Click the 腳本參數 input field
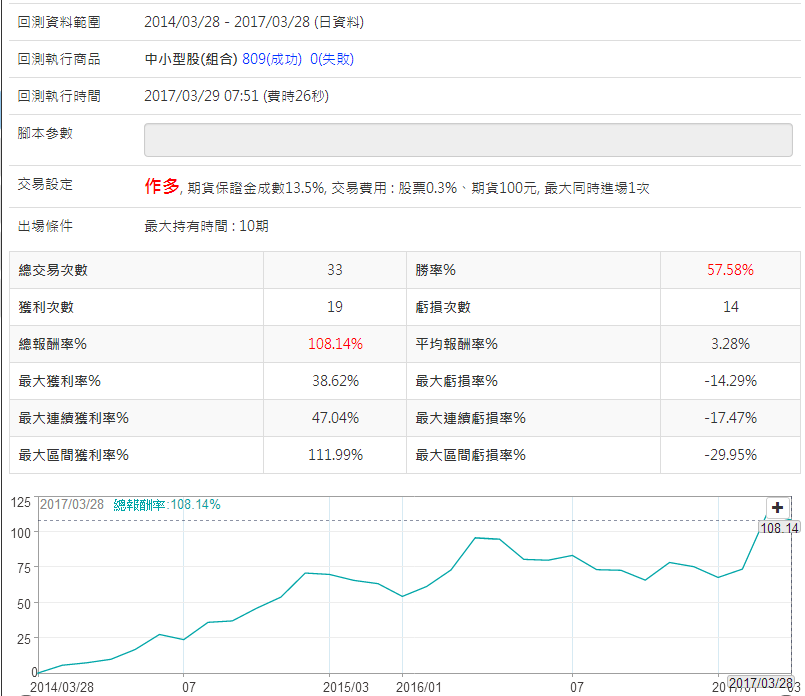 (468, 140)
